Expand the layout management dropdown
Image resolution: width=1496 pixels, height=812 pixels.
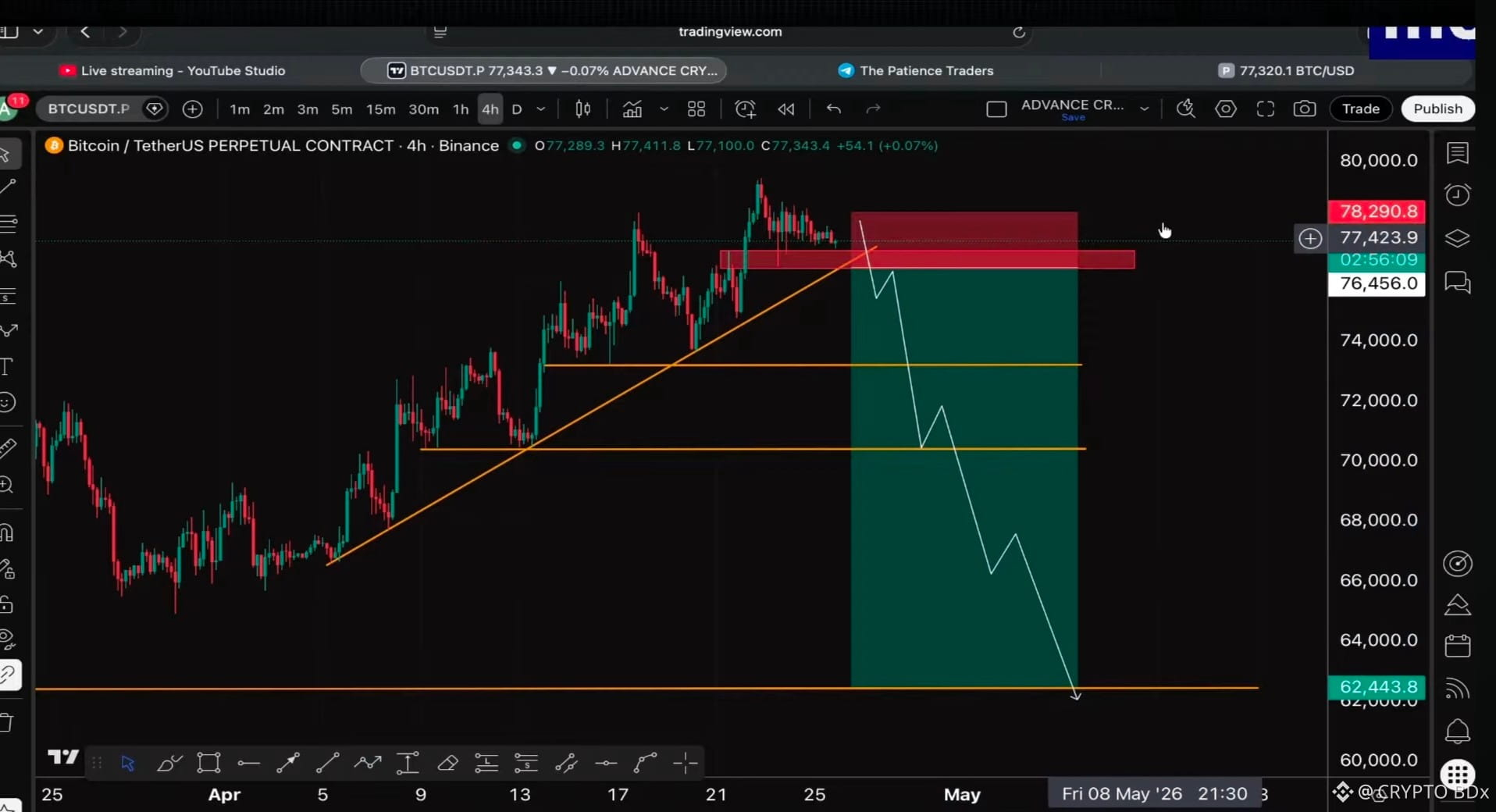[1144, 109]
